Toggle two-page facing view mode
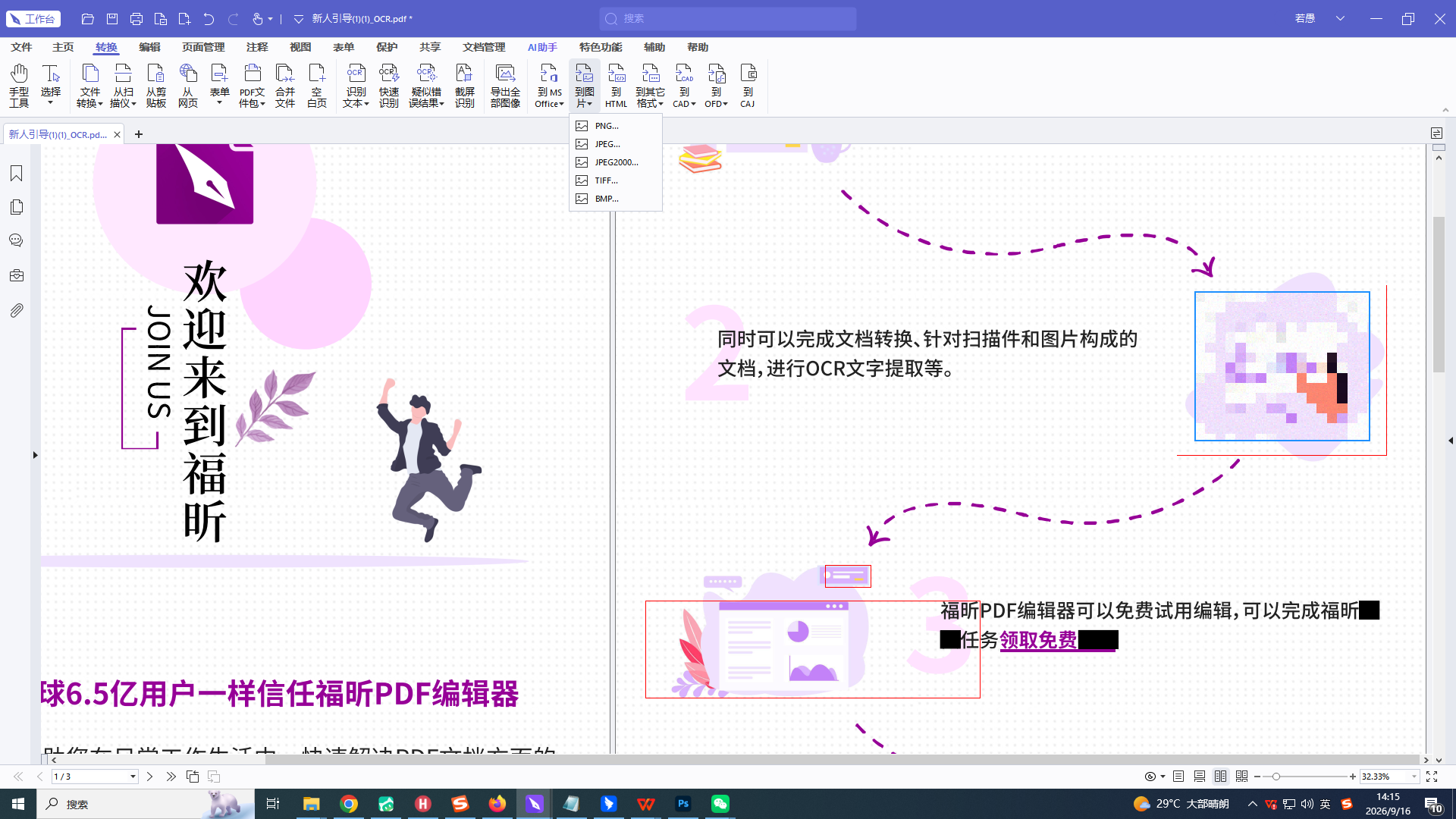This screenshot has width=1456, height=819. point(1220,777)
